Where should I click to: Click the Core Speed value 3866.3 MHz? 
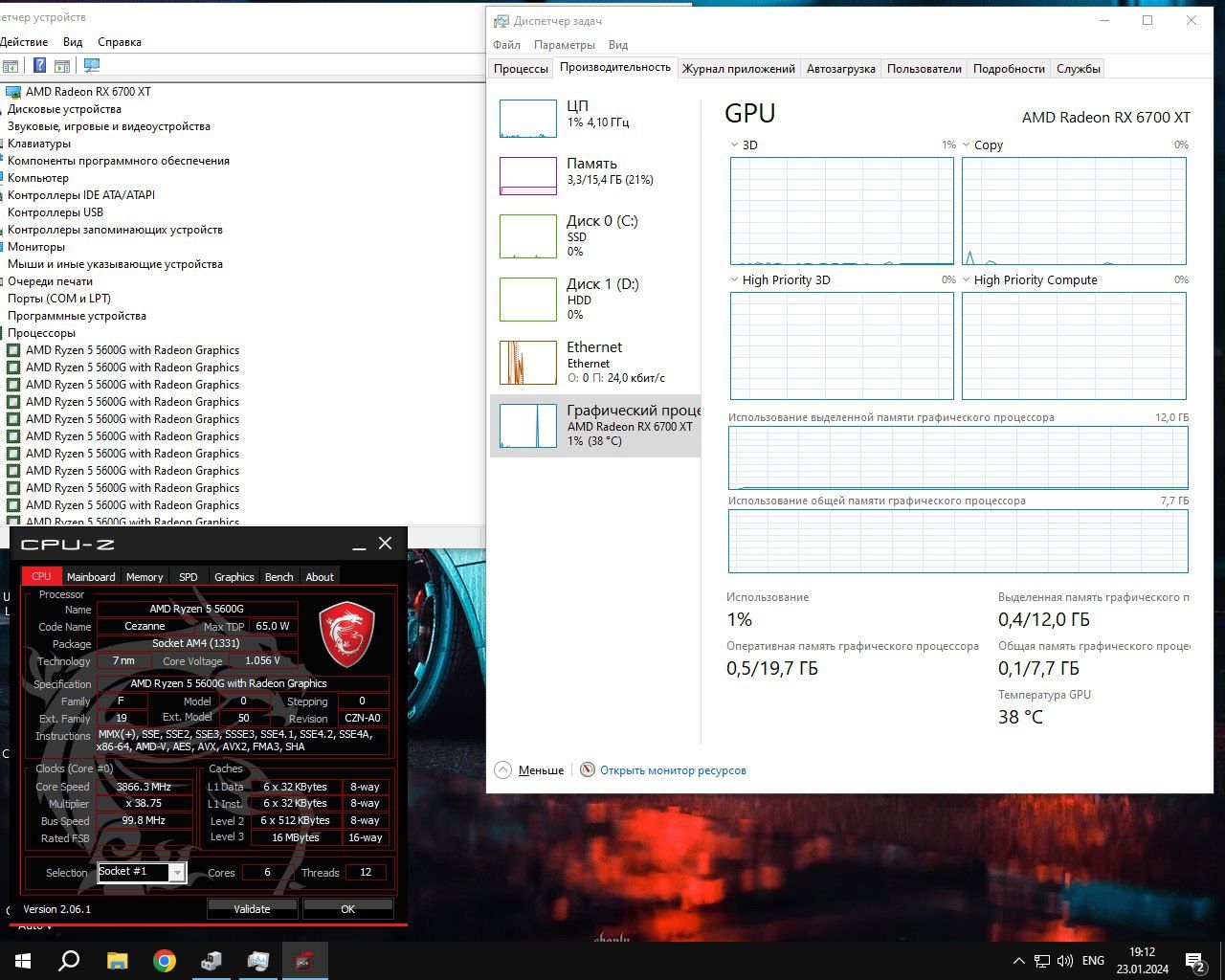pos(143,787)
